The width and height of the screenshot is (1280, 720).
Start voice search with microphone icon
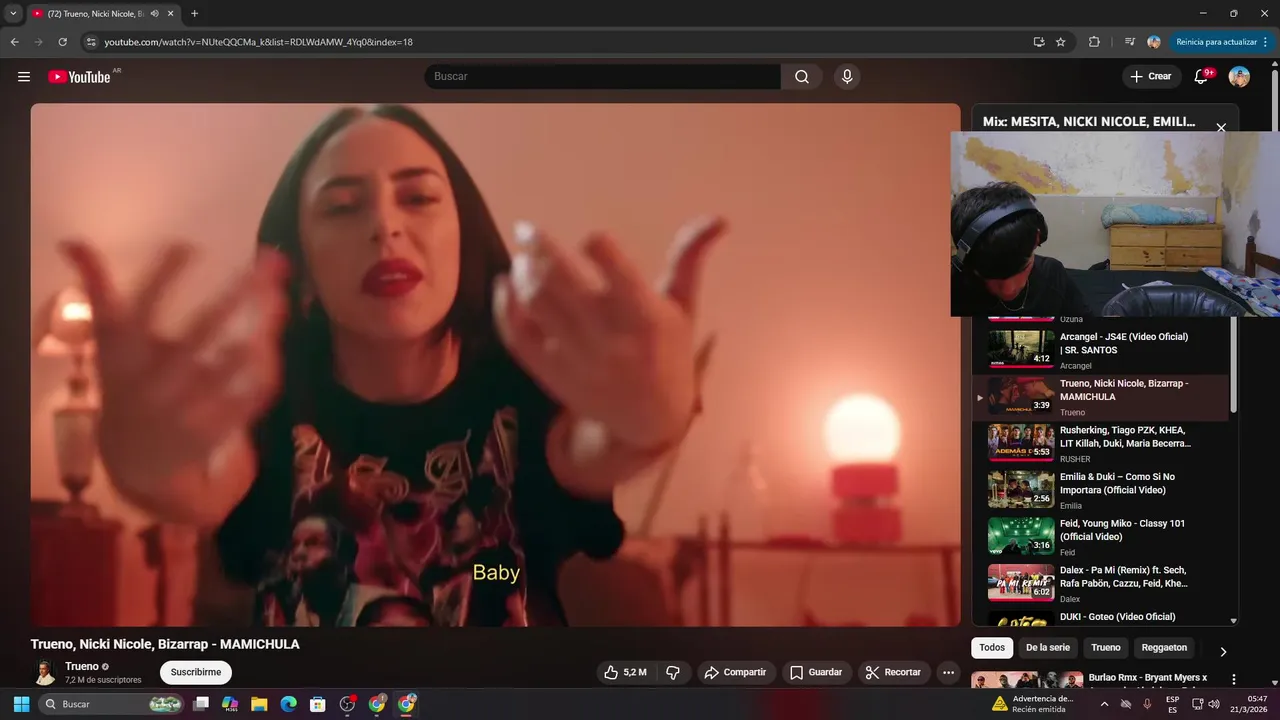[x=847, y=77]
